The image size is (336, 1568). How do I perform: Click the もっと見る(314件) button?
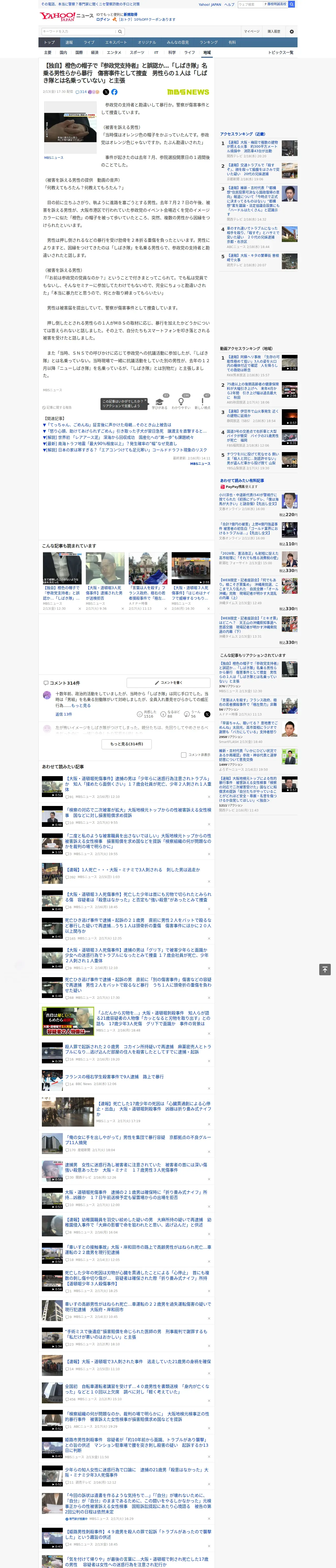click(127, 744)
